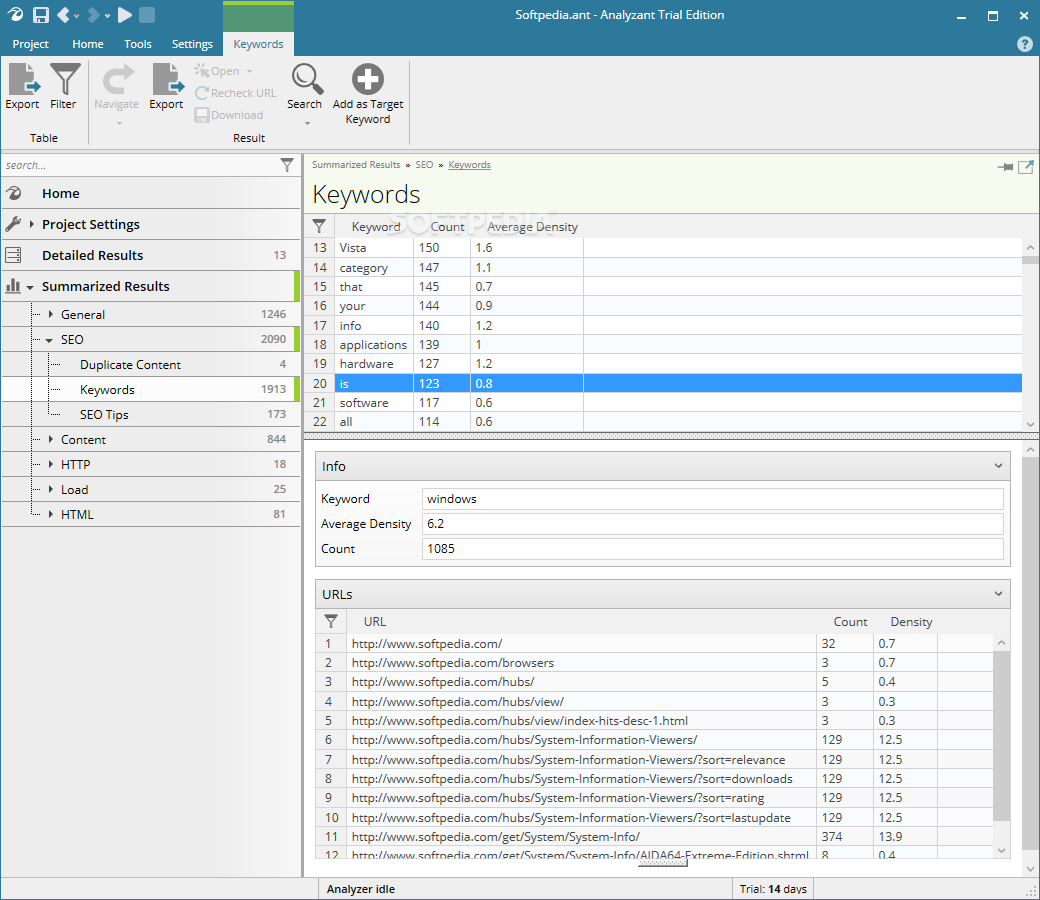Sort by Average Density column header
1040x900 pixels.
(x=533, y=227)
